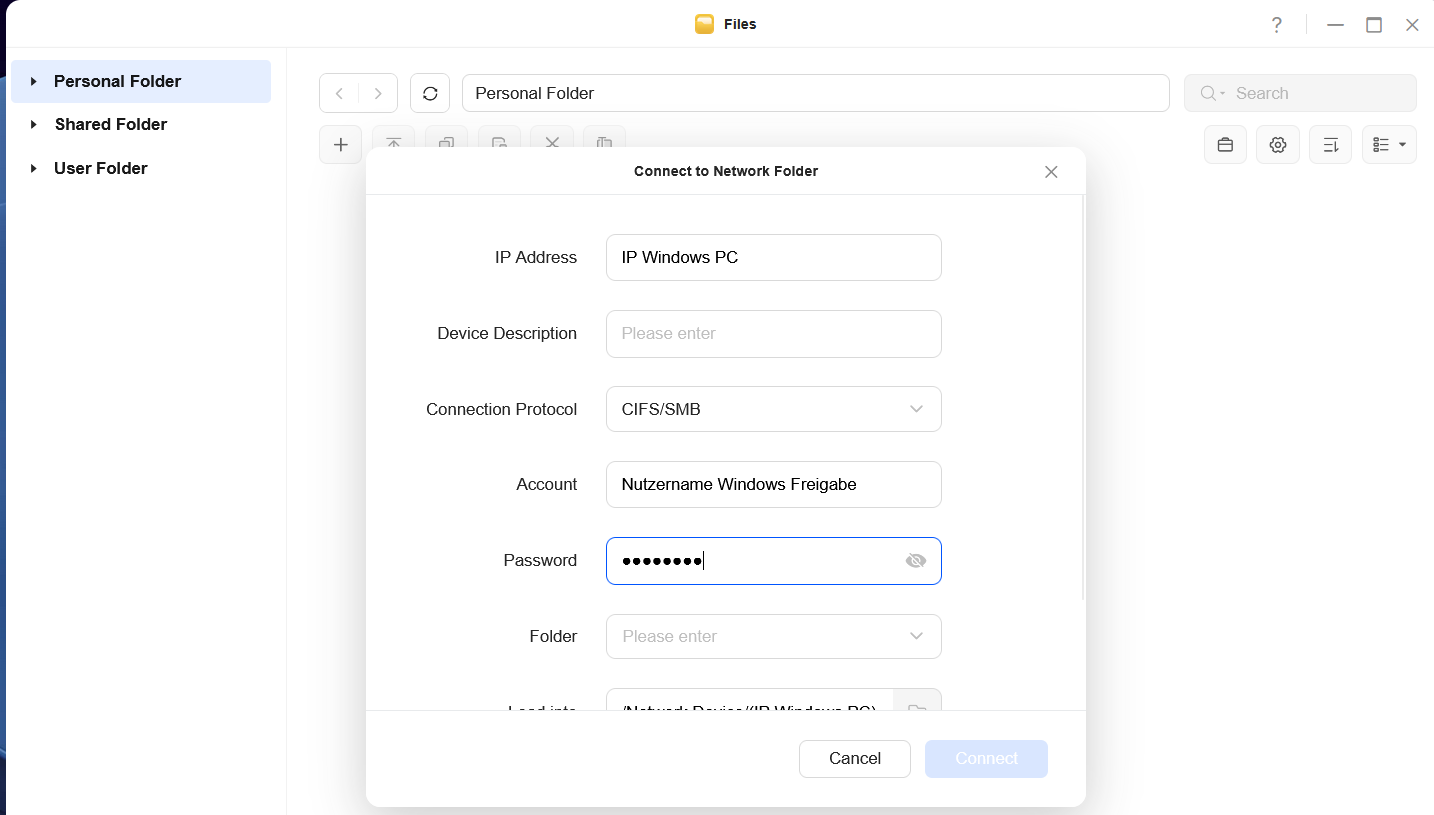
Task: Select Personal Folder in the sidebar
Action: click(x=117, y=81)
